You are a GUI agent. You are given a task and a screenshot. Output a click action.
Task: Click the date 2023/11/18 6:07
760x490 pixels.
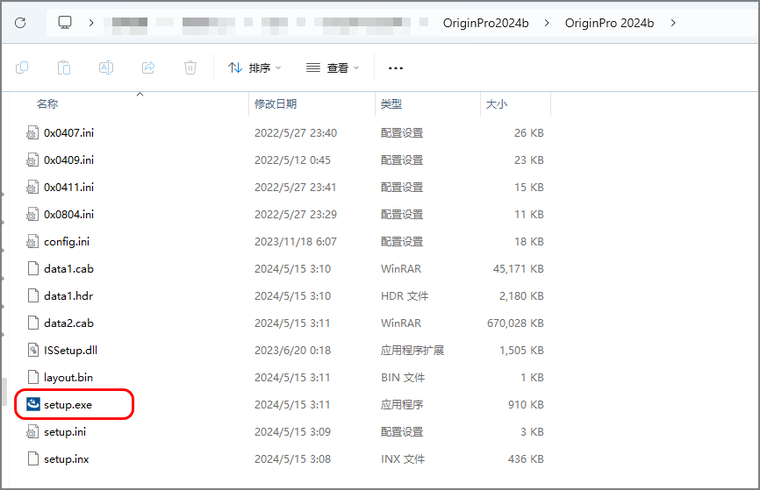pos(296,241)
